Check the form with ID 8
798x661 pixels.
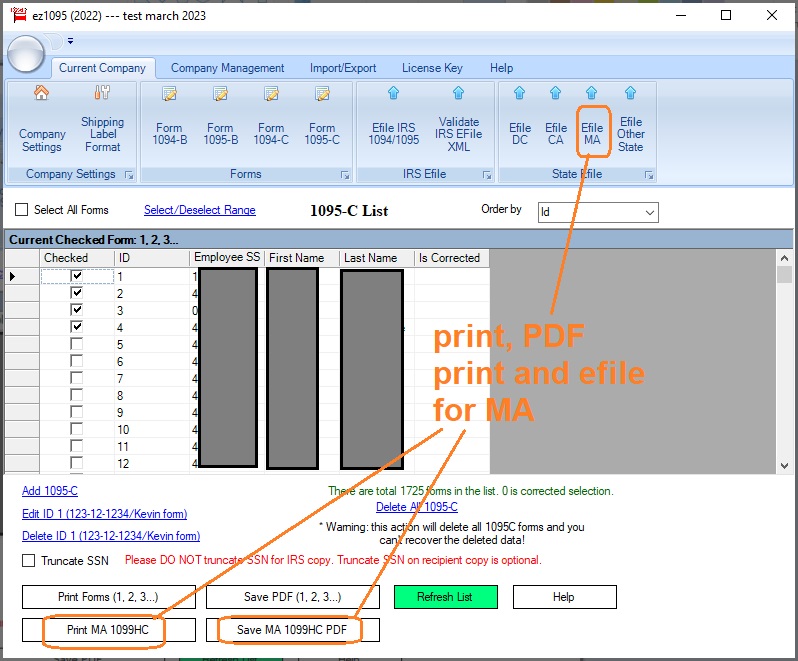[x=76, y=395]
